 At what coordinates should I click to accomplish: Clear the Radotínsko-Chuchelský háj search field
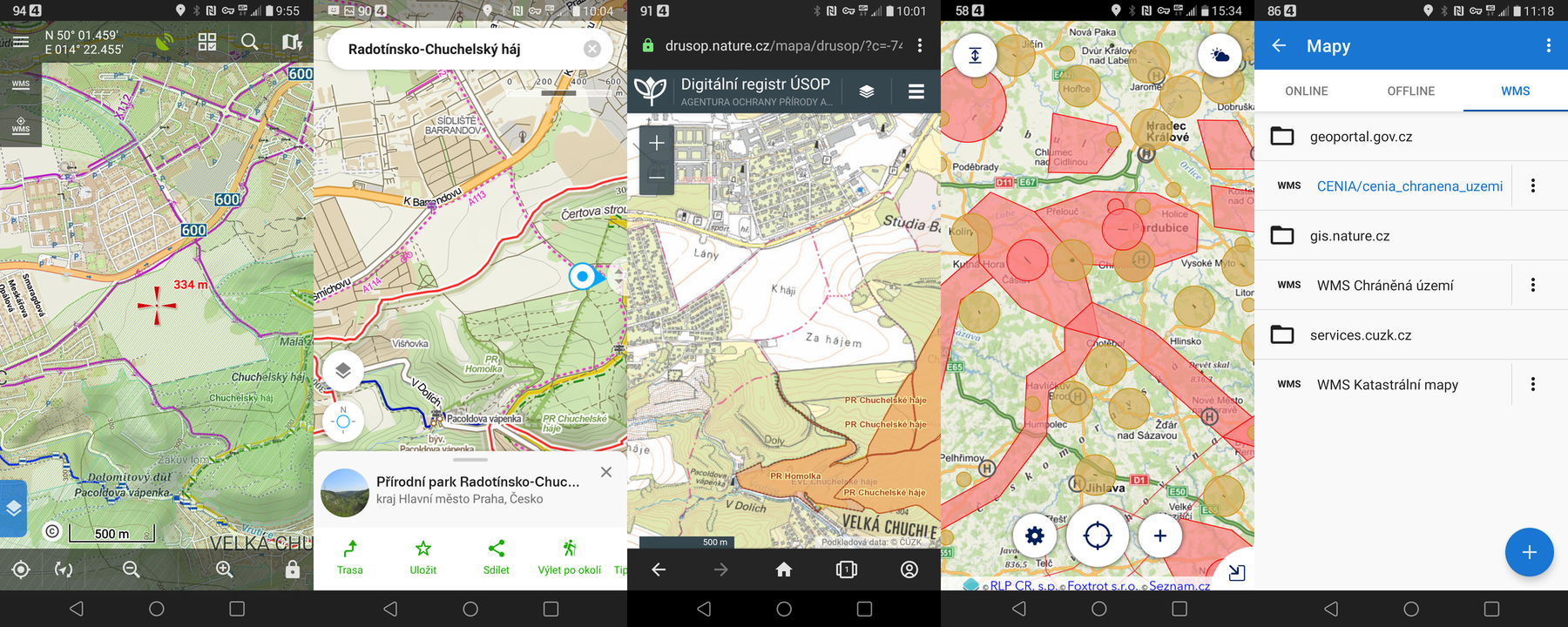coord(592,49)
